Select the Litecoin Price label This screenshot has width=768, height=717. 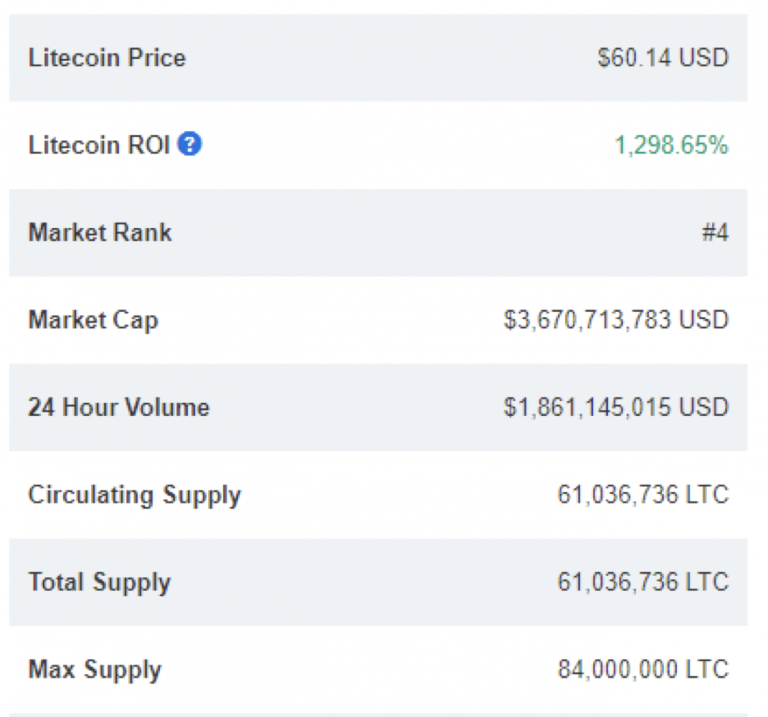click(x=107, y=58)
